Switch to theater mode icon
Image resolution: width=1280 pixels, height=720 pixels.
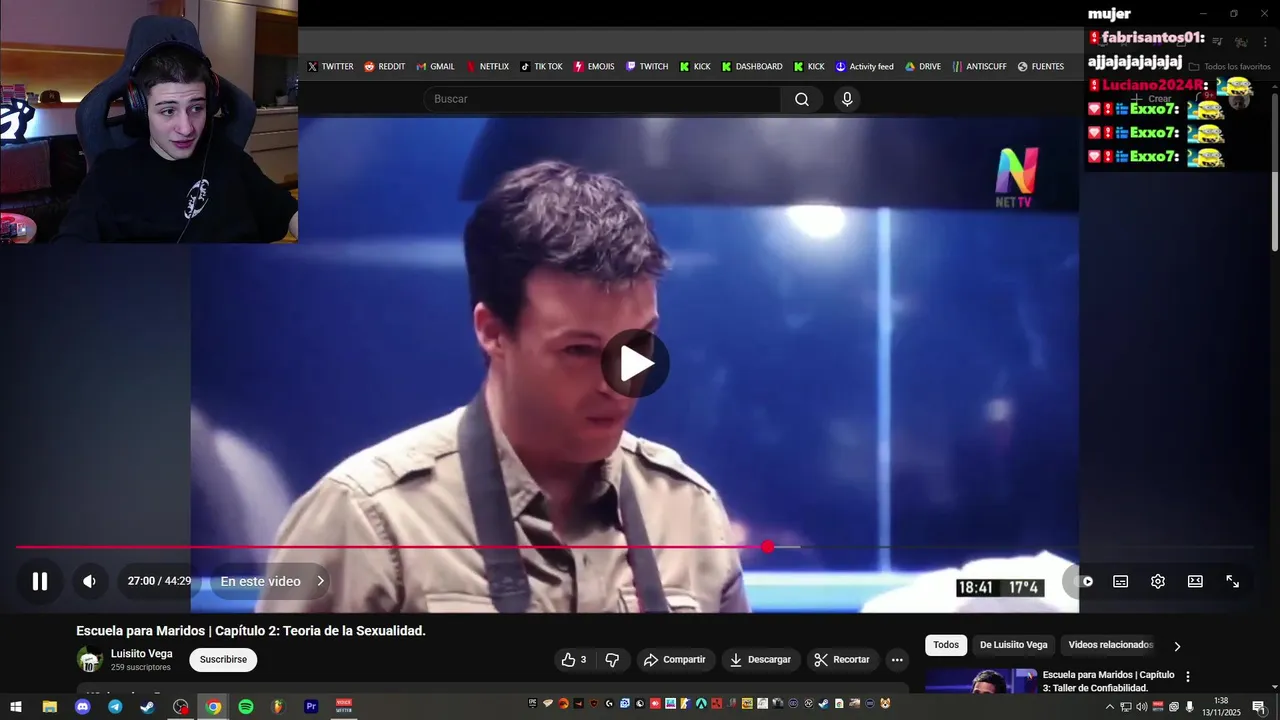1195,581
